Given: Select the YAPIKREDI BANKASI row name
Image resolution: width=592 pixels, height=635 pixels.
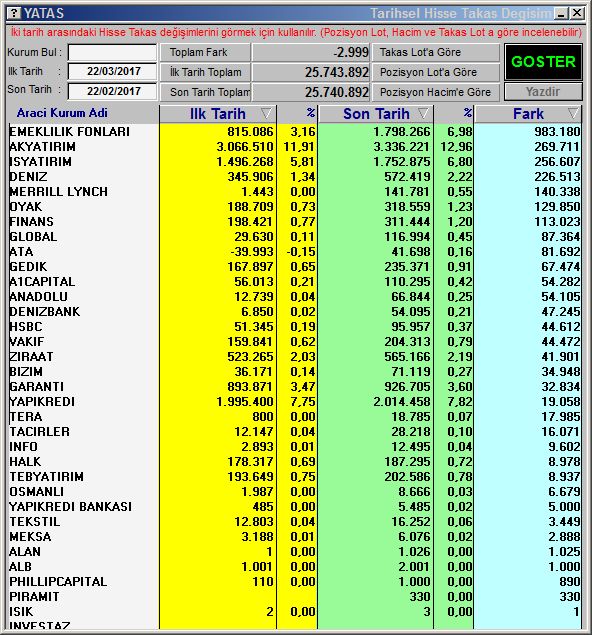Looking at the screenshot, I should coord(70,506).
